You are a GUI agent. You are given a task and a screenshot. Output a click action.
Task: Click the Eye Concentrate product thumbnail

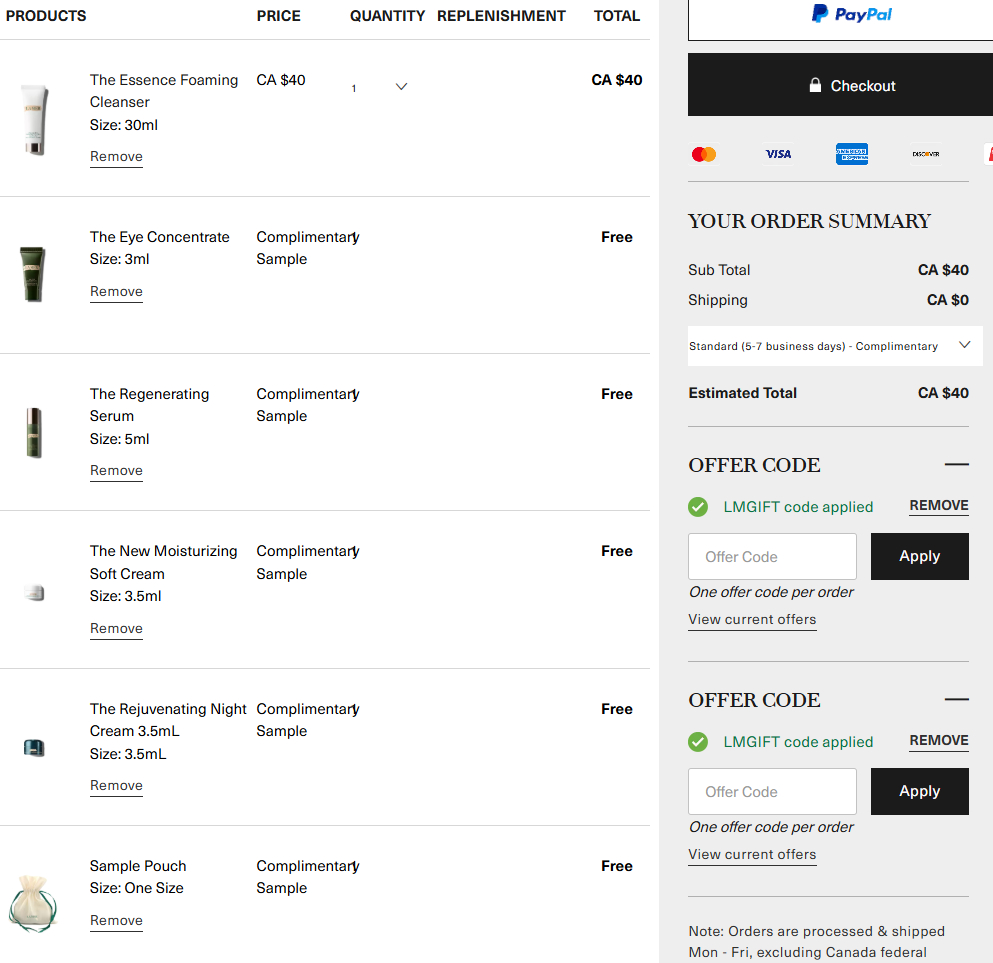(x=33, y=274)
